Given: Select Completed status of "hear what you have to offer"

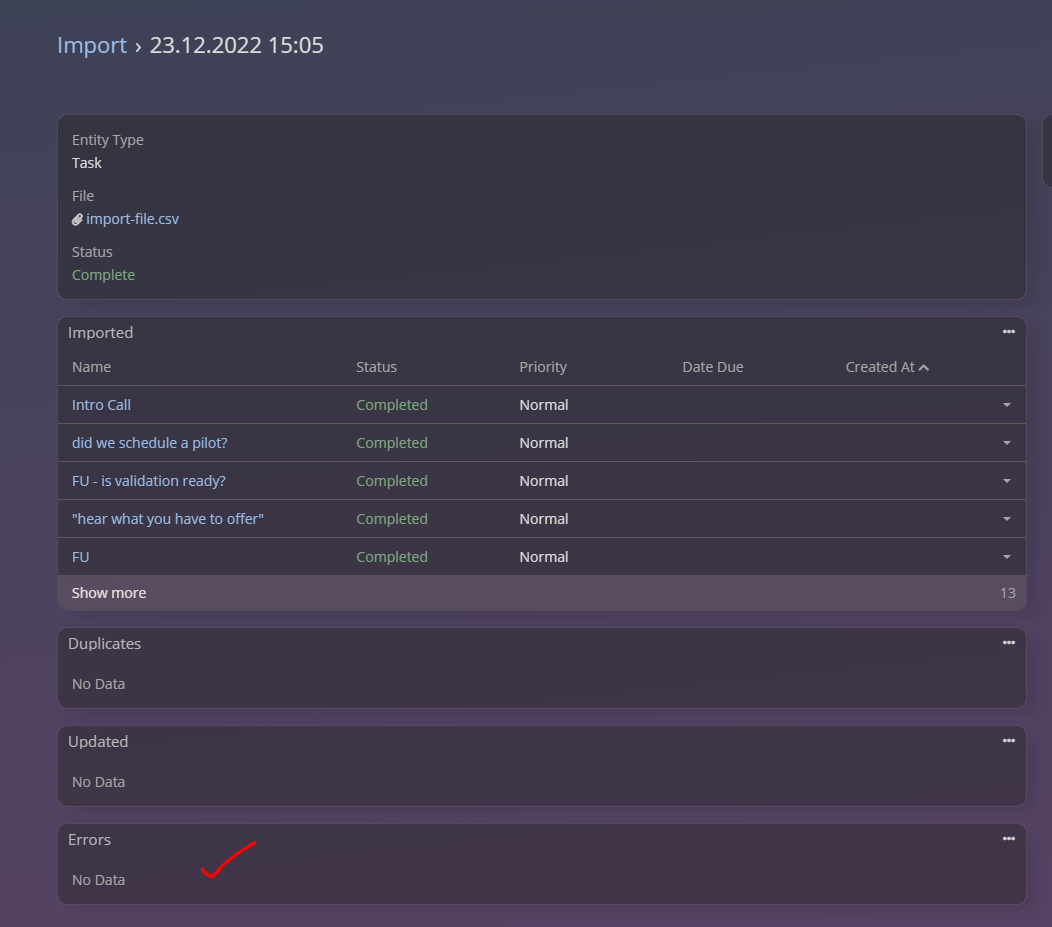Looking at the screenshot, I should pos(392,519).
